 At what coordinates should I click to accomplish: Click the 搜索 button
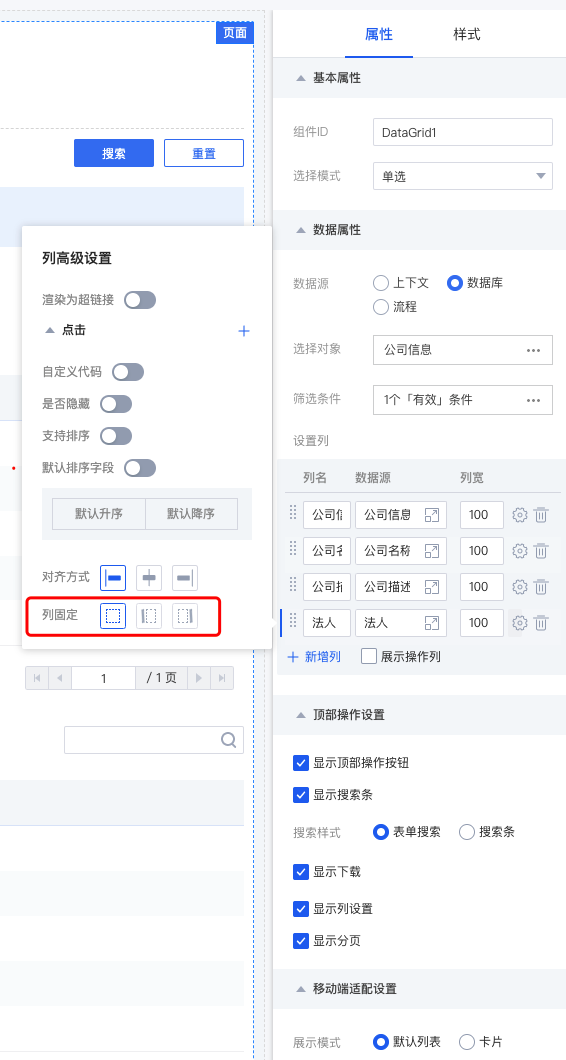pos(114,153)
